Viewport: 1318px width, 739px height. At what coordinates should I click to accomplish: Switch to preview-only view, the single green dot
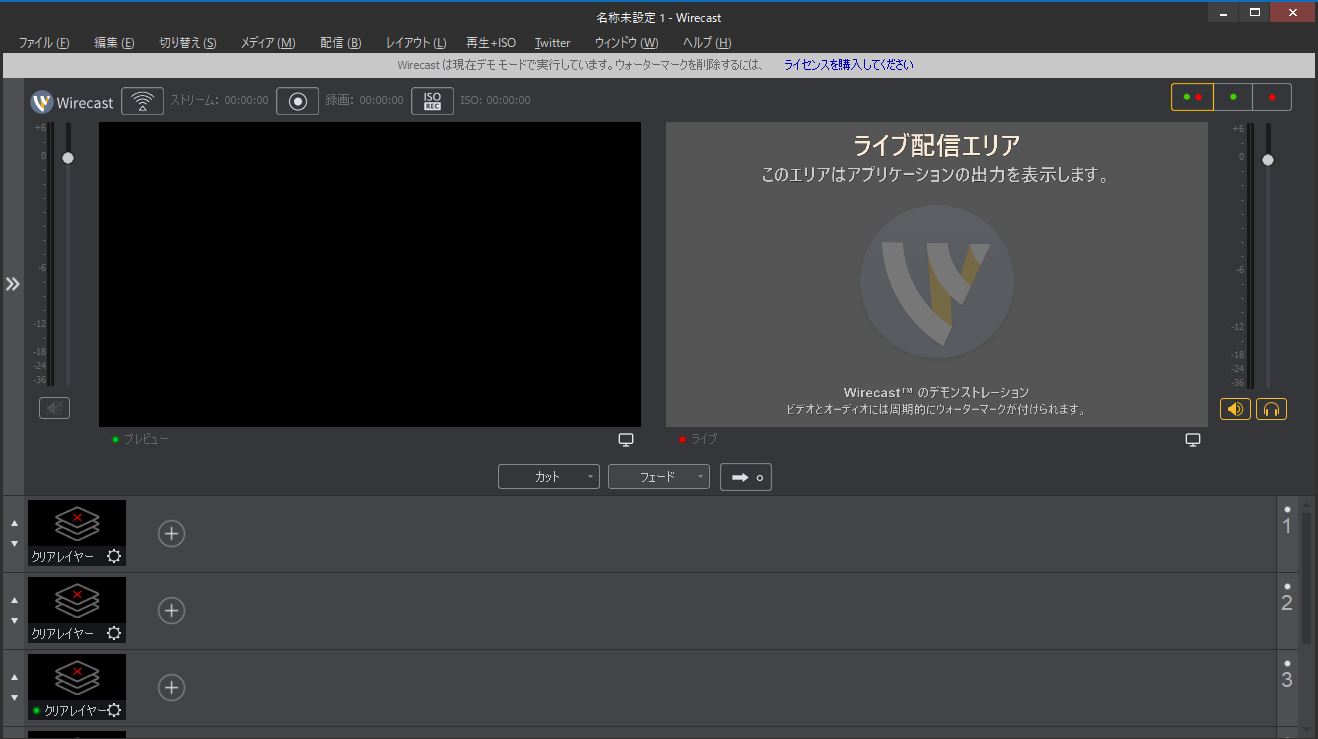tap(1232, 97)
